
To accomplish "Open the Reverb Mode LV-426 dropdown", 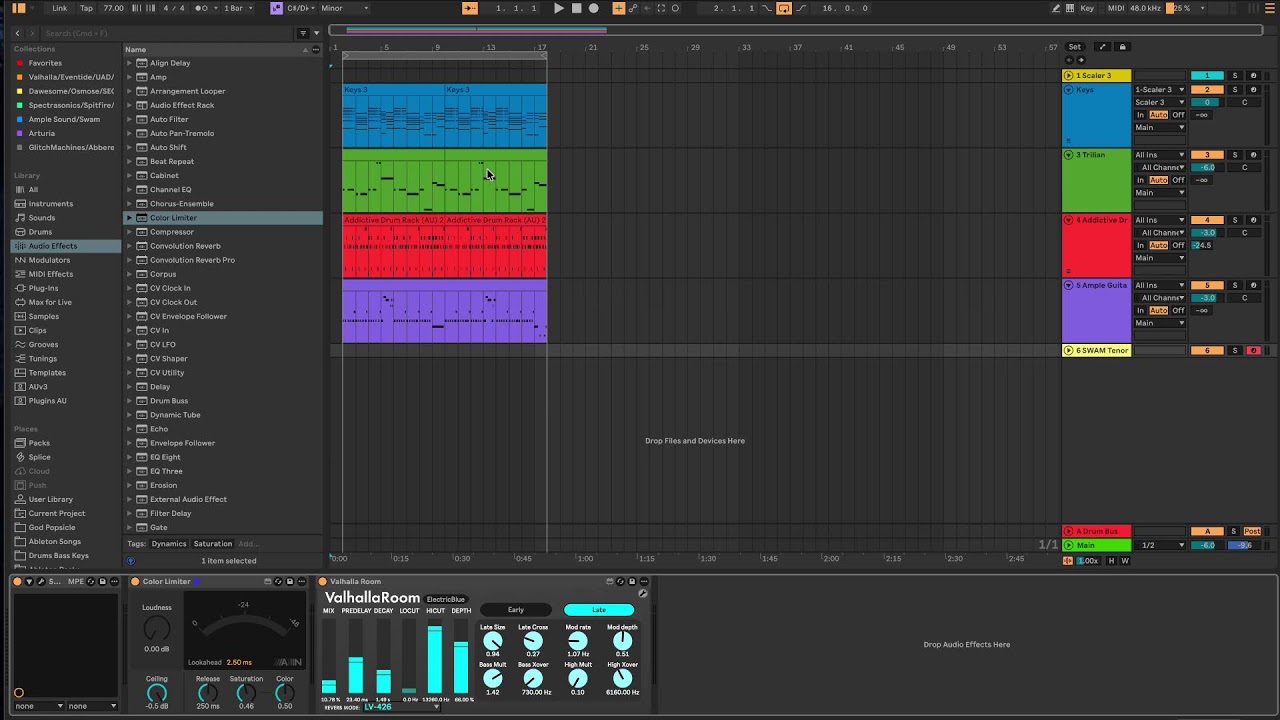I will click(401, 707).
